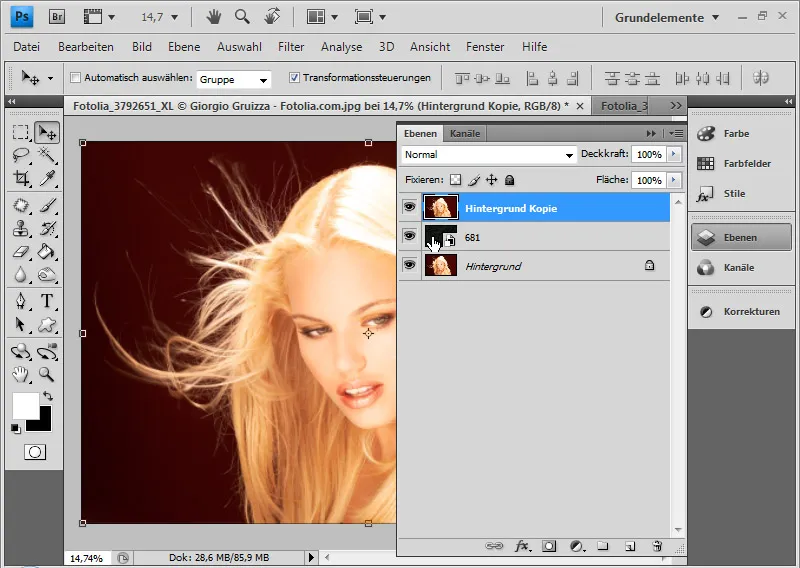Open the Auswahl menu
Image resolution: width=800 pixels, height=568 pixels.
click(x=239, y=46)
